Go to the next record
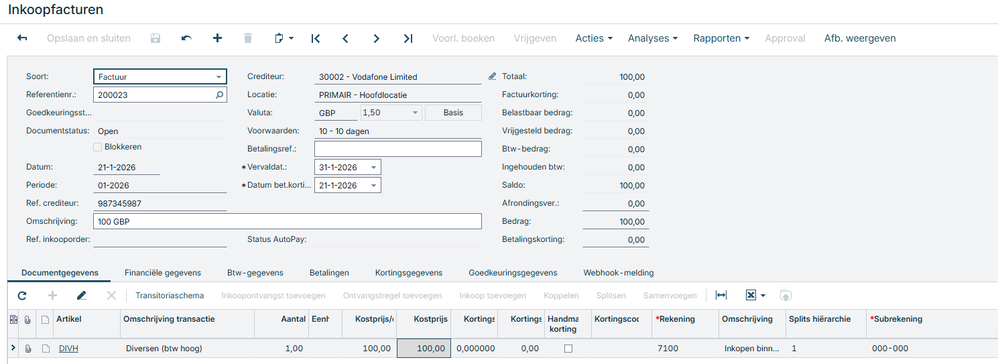 (376, 38)
